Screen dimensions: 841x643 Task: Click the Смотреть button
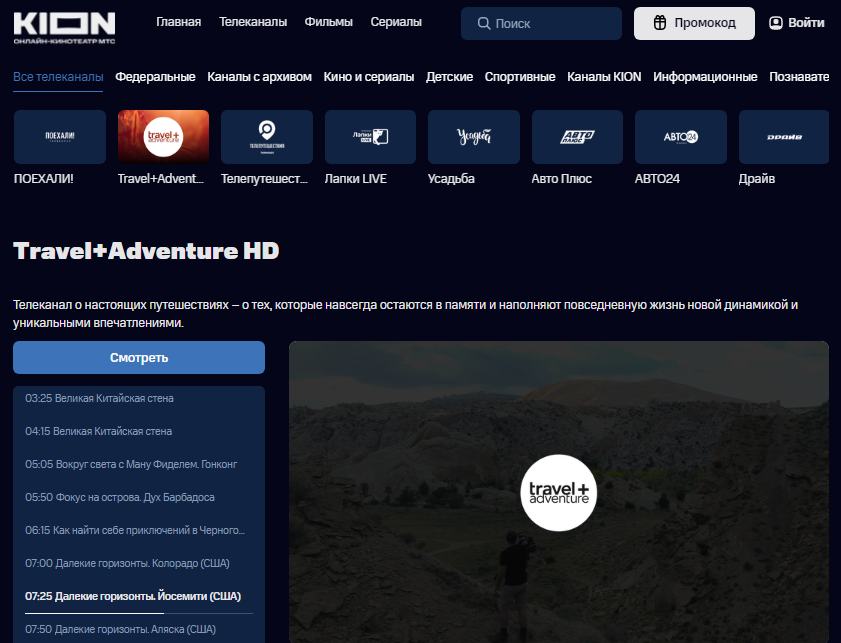point(139,357)
